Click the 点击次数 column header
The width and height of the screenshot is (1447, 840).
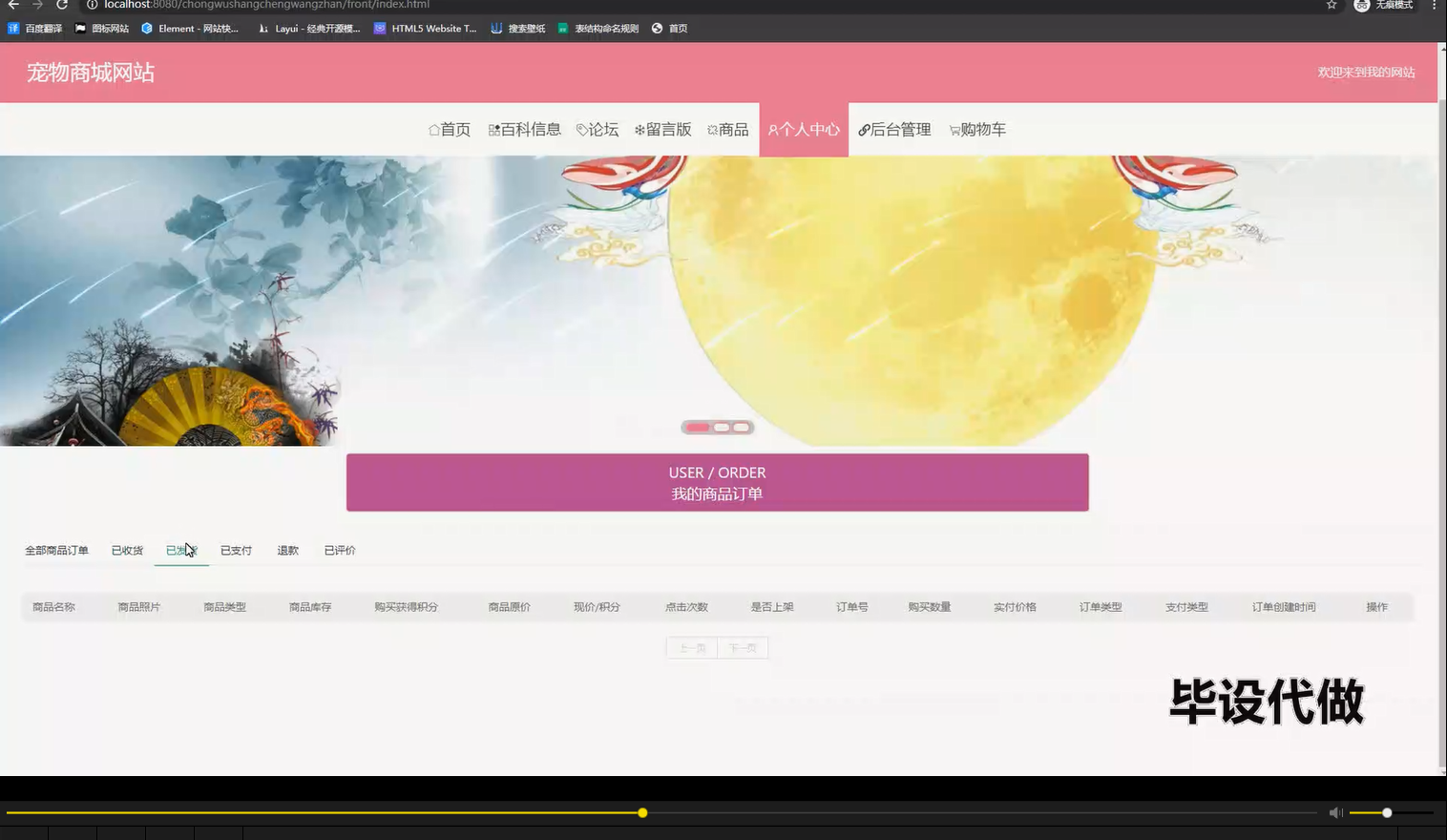[x=686, y=607]
